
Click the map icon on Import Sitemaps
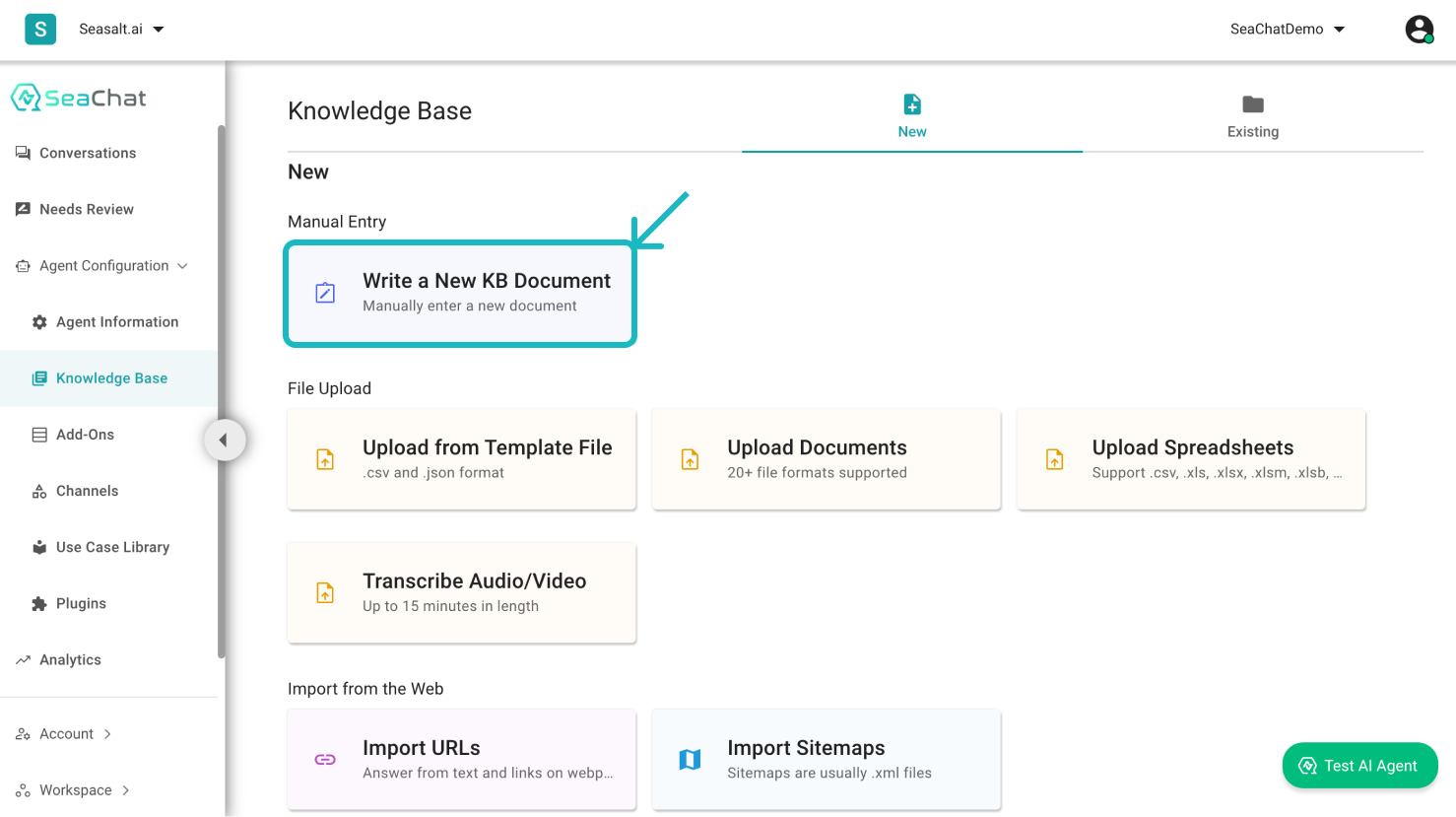pyautogui.click(x=690, y=760)
